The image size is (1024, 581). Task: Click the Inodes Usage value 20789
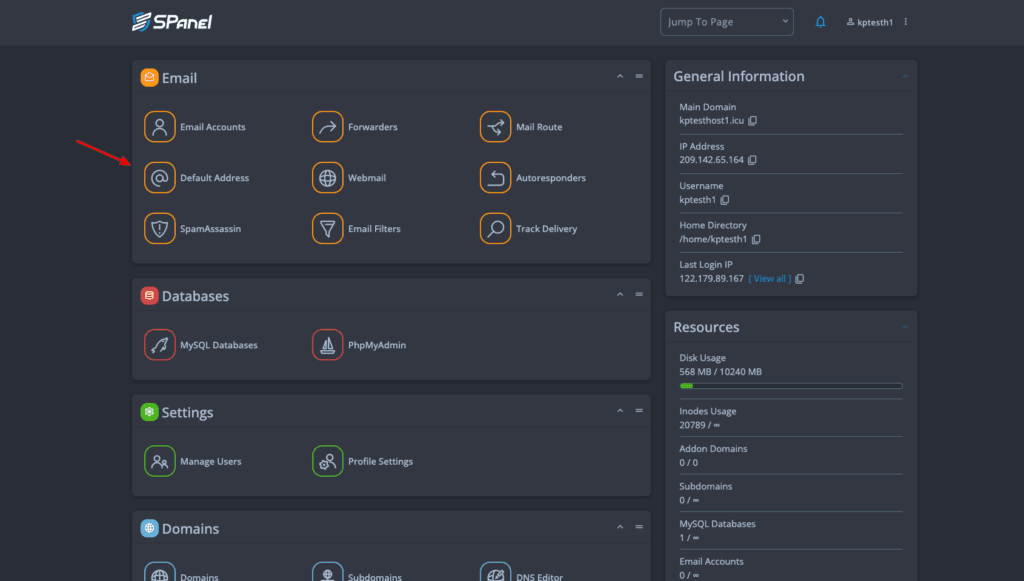[692, 425]
